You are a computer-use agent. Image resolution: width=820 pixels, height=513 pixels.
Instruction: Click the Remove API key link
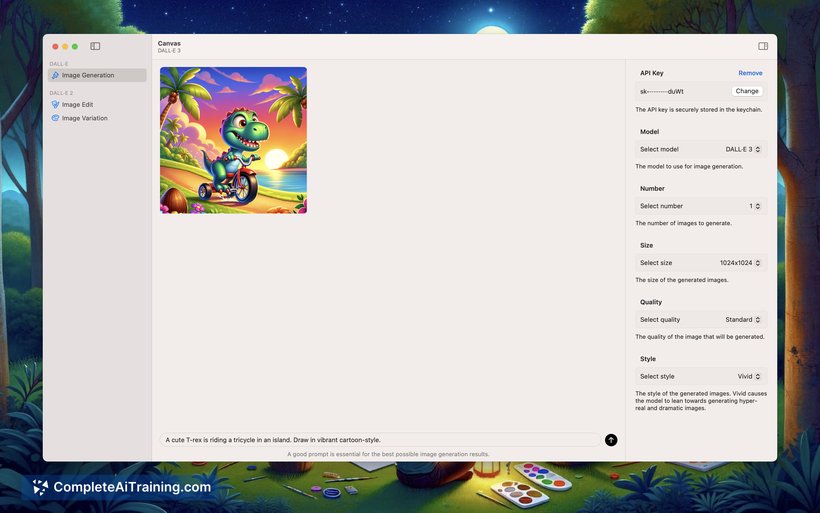[x=750, y=73]
